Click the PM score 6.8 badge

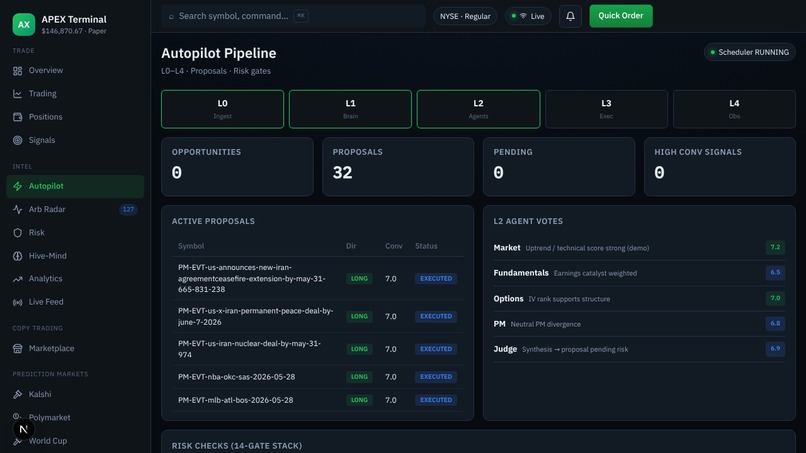775,323
